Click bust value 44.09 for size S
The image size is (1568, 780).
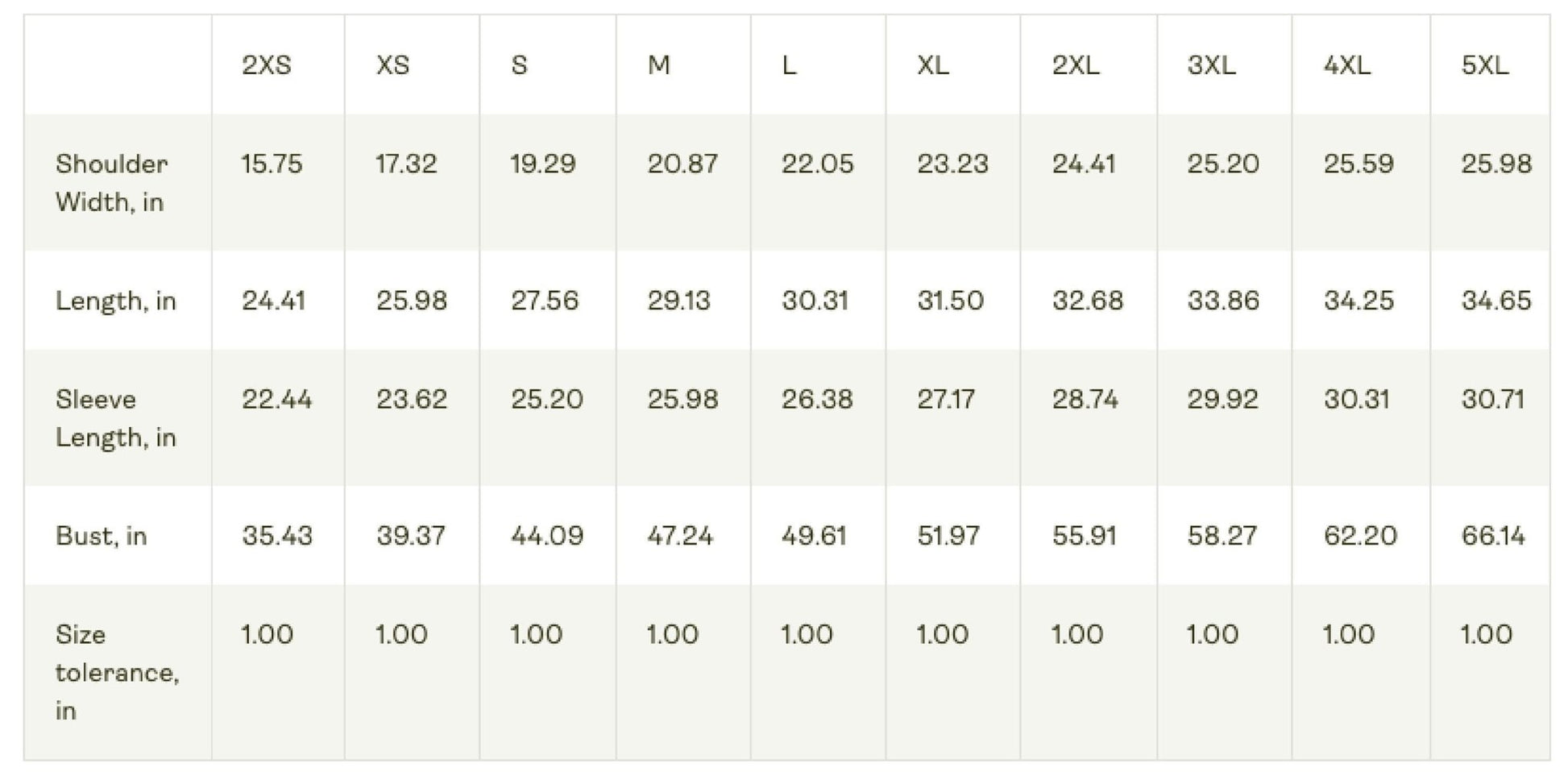tap(547, 536)
